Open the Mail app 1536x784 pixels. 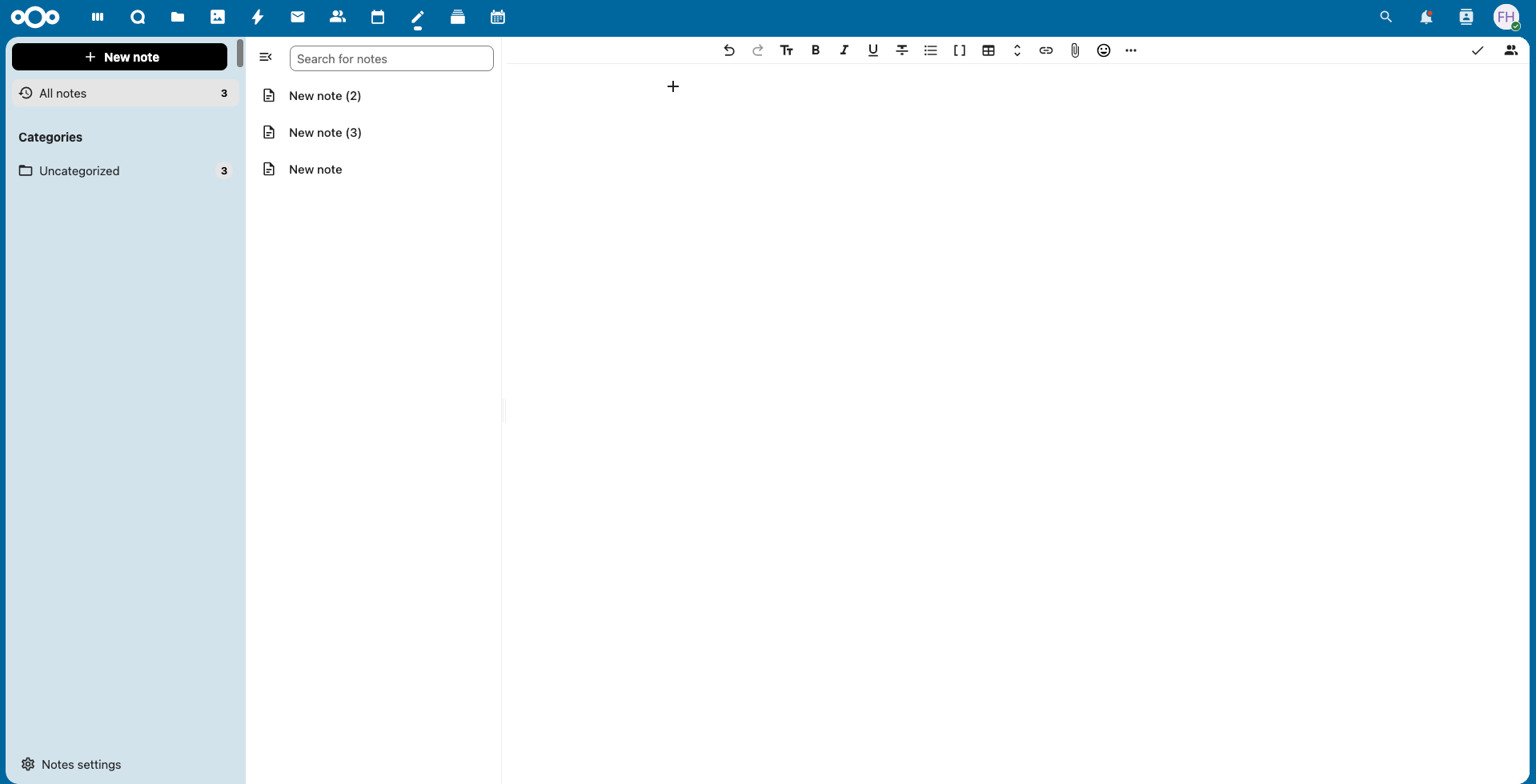tap(298, 17)
